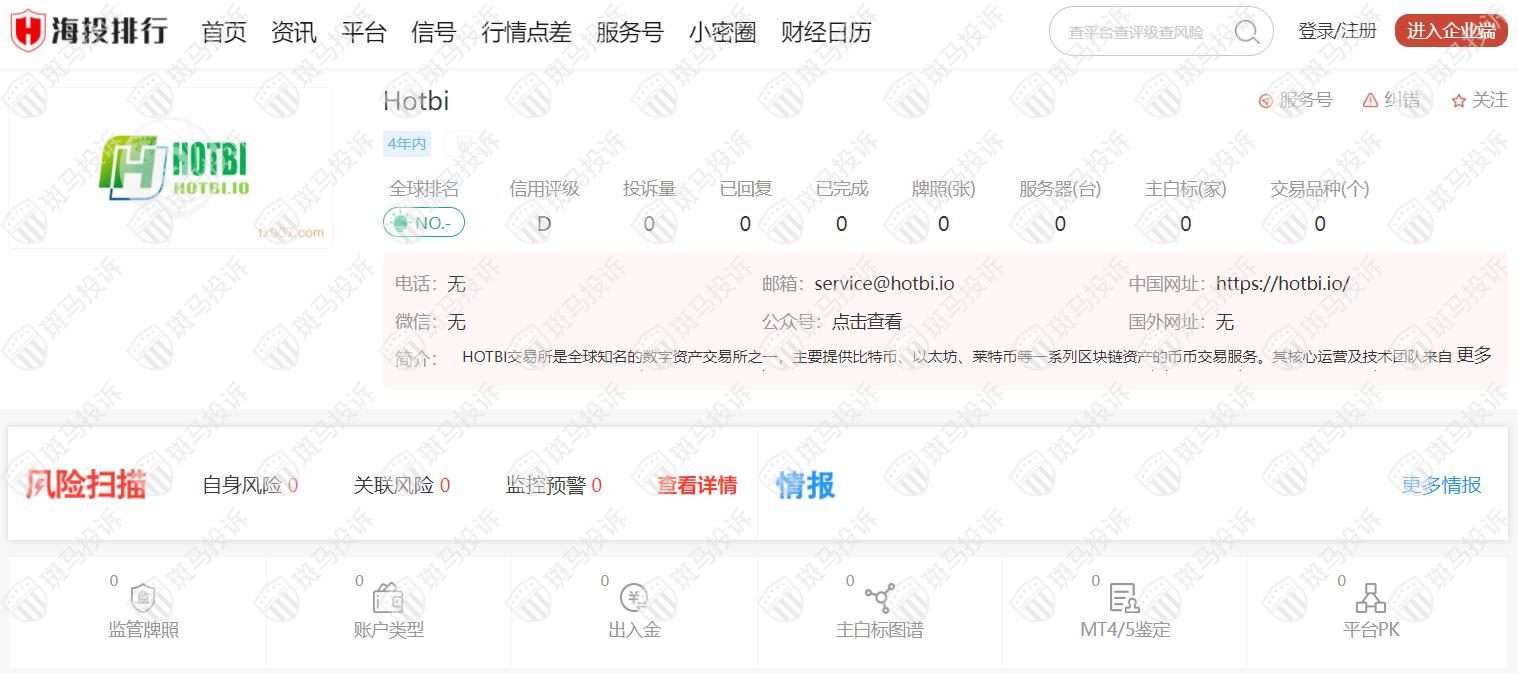Image resolution: width=1518 pixels, height=673 pixels.
Task: Open the 平台PK comparison icon
Action: (1370, 599)
